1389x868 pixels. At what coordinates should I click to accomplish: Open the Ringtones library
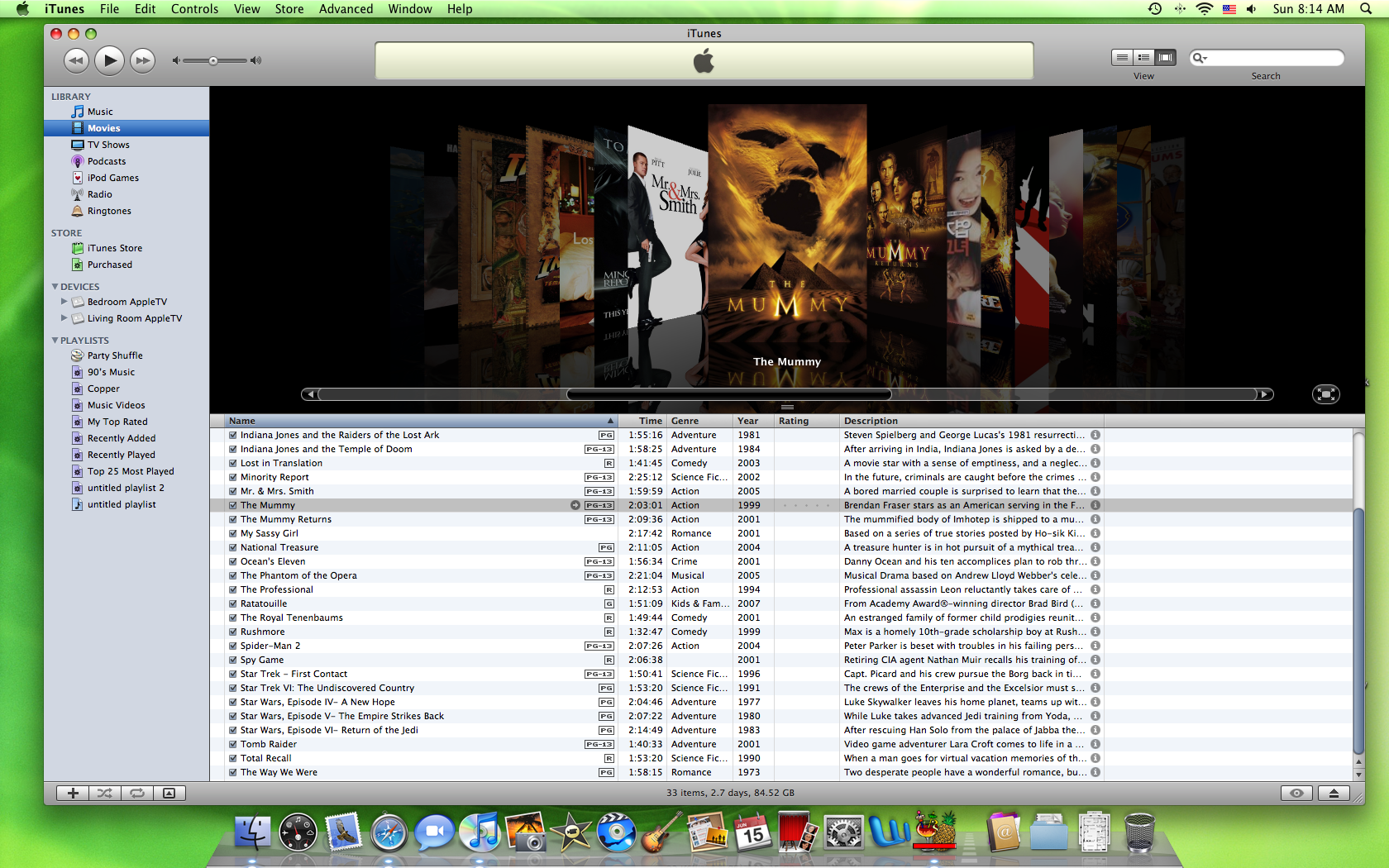pyautogui.click(x=109, y=211)
